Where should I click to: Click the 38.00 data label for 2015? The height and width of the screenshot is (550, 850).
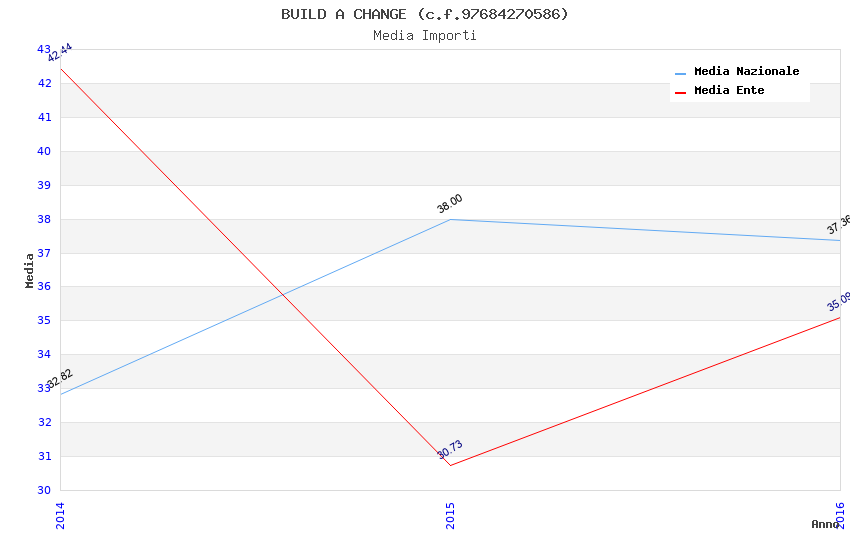pos(450,204)
